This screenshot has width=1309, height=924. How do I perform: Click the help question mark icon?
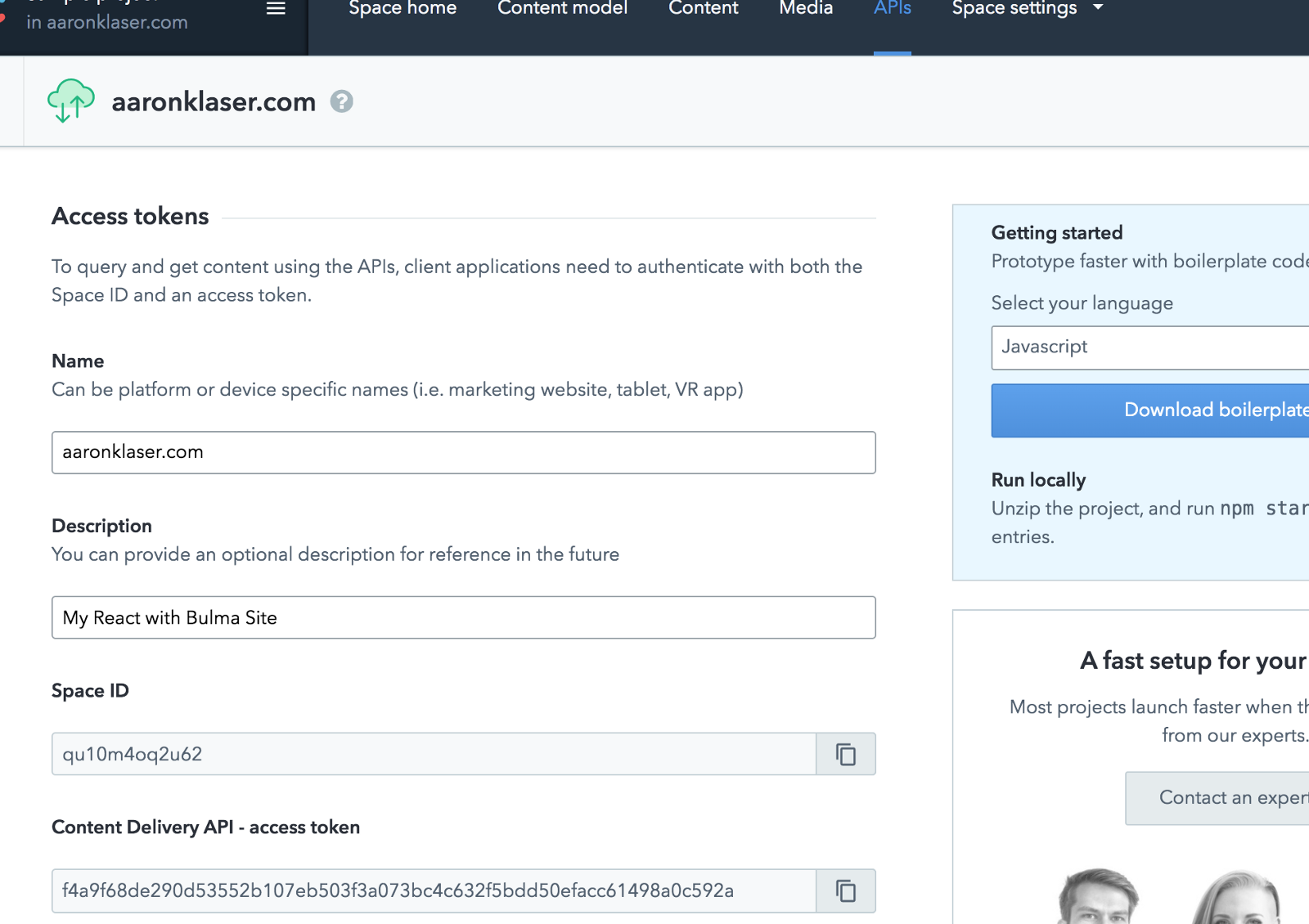tap(341, 101)
